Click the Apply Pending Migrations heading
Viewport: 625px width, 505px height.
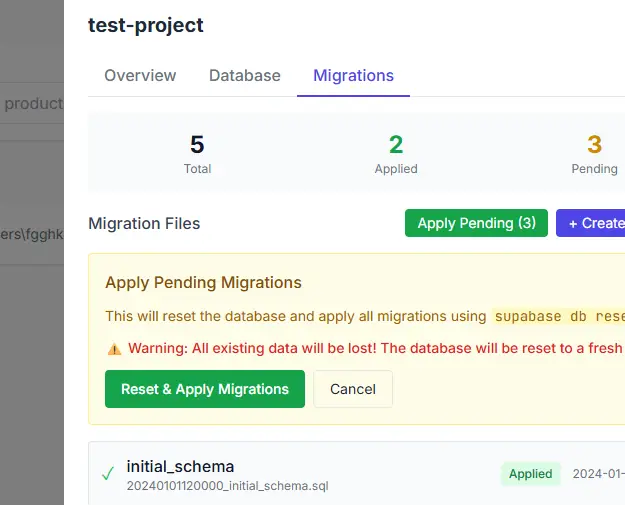pyautogui.click(x=203, y=283)
